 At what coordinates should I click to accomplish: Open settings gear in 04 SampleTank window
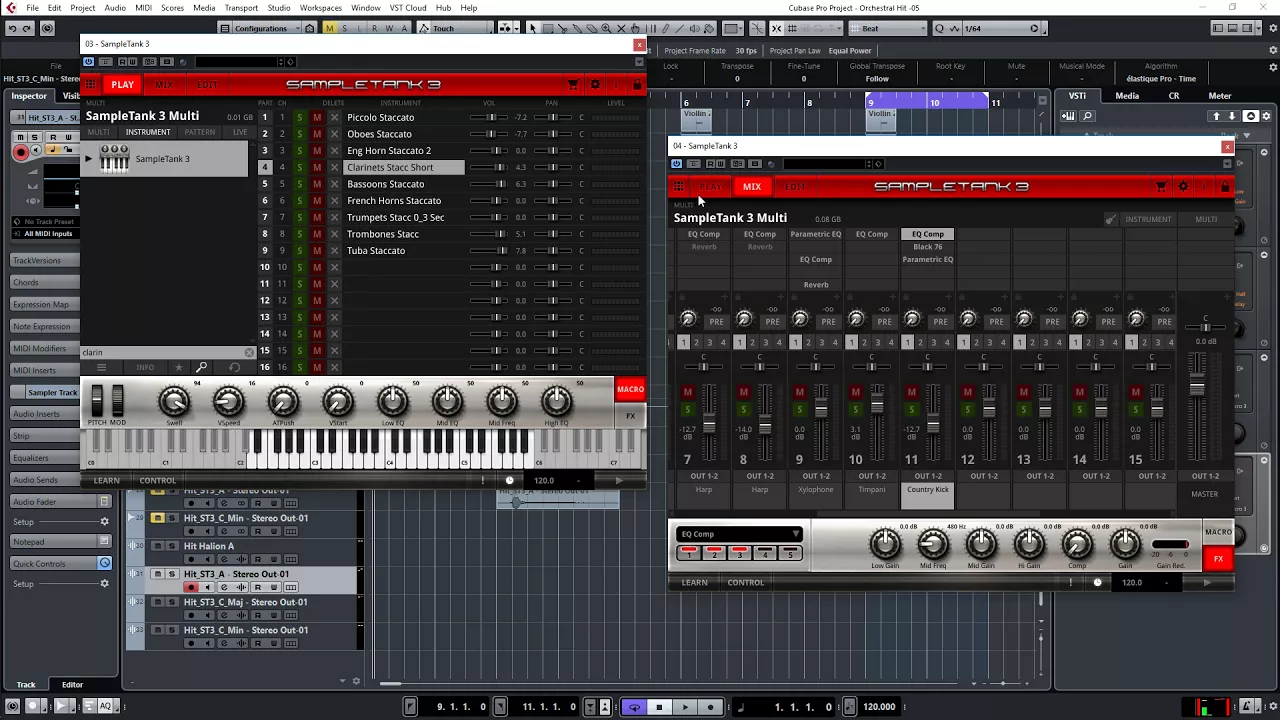point(1183,186)
